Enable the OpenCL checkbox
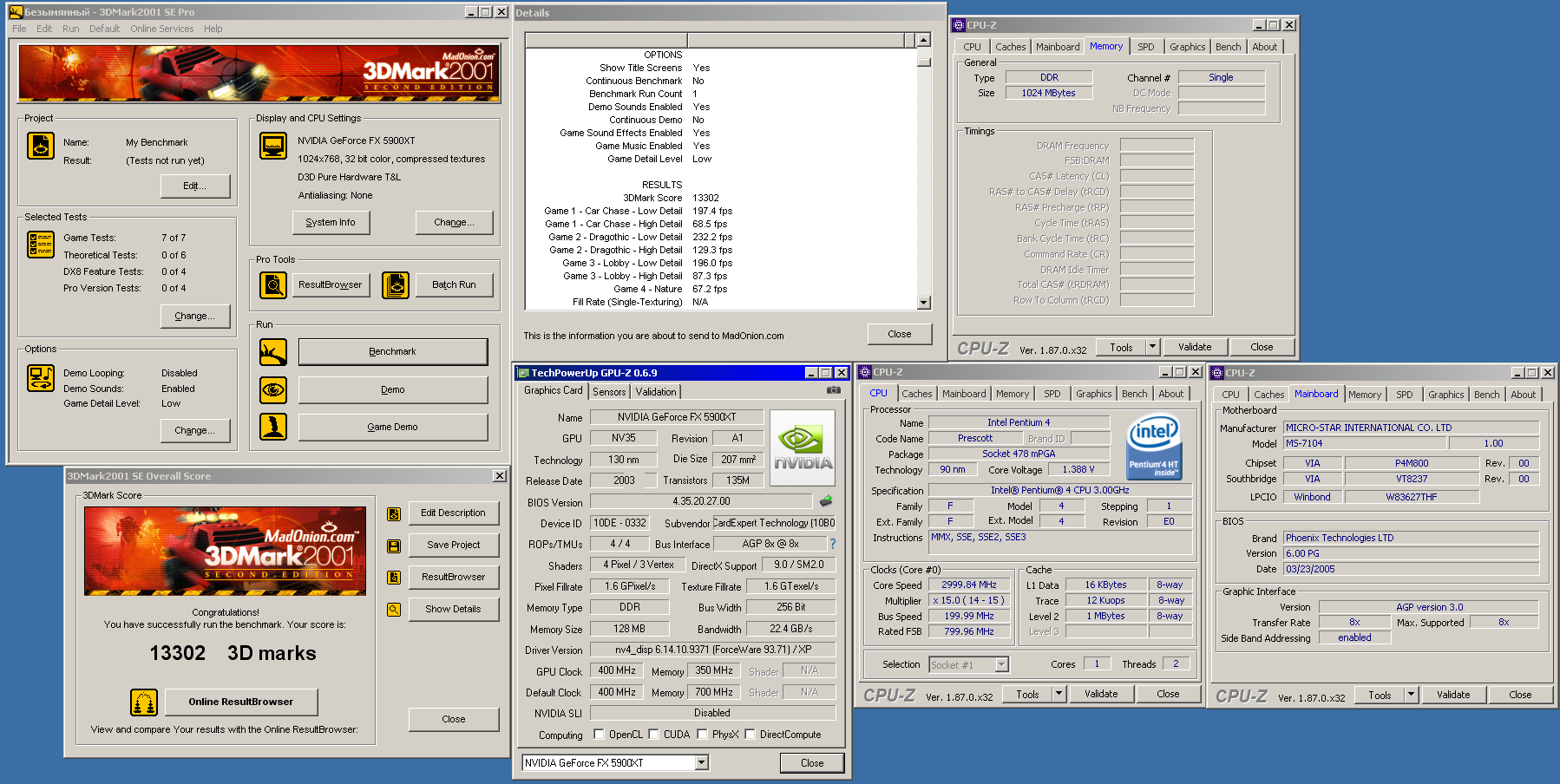Screen dimensions: 1560x784 point(599,735)
